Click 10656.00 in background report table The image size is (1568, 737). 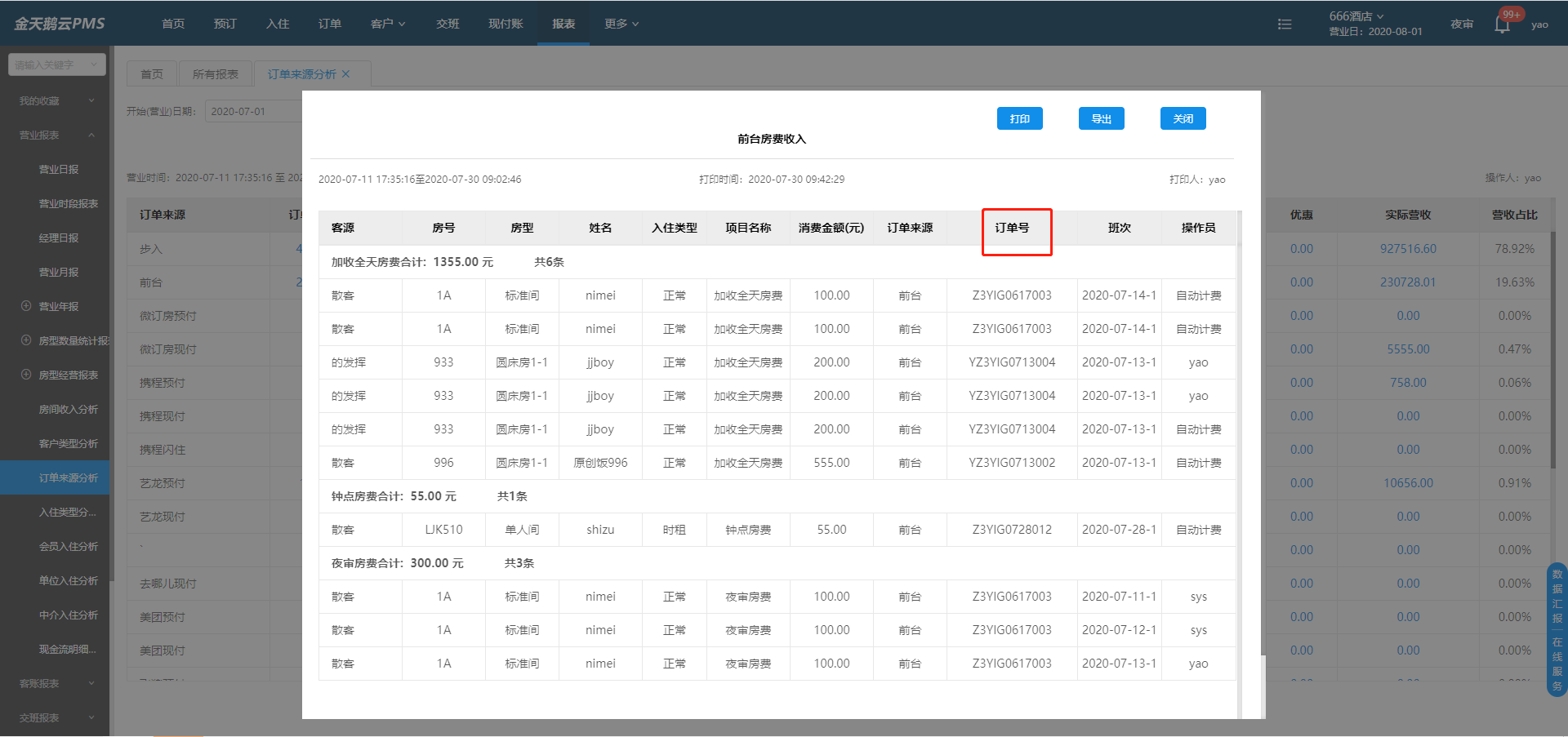pos(1408,483)
